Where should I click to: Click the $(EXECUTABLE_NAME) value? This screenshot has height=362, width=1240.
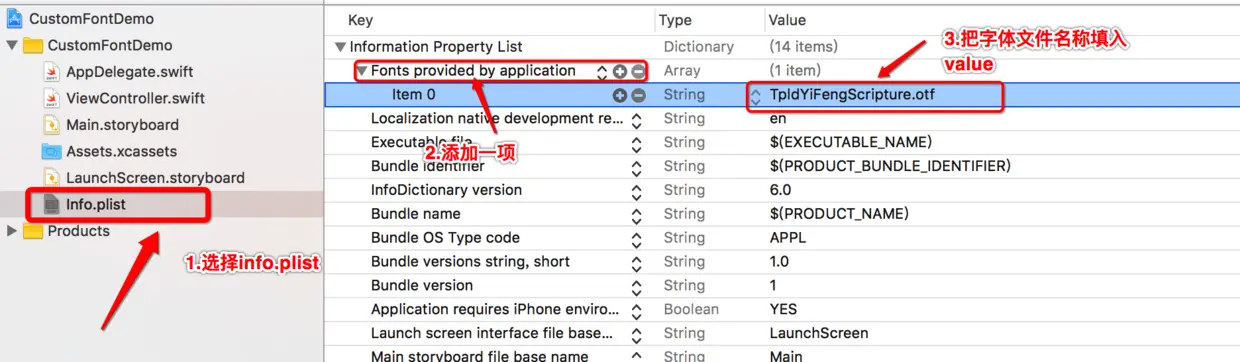pyautogui.click(x=850, y=142)
